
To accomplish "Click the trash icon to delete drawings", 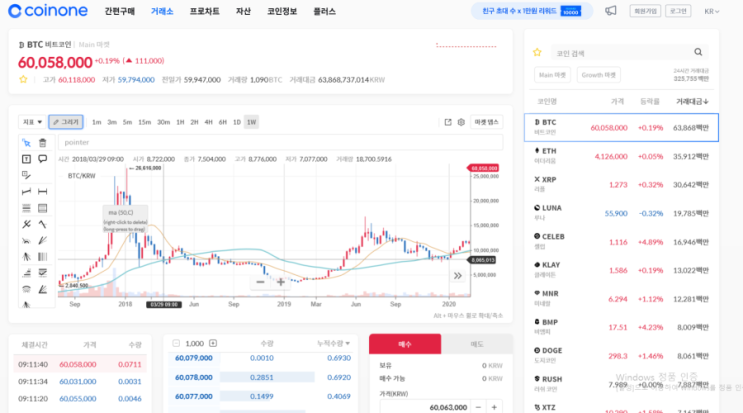I will pos(43,143).
